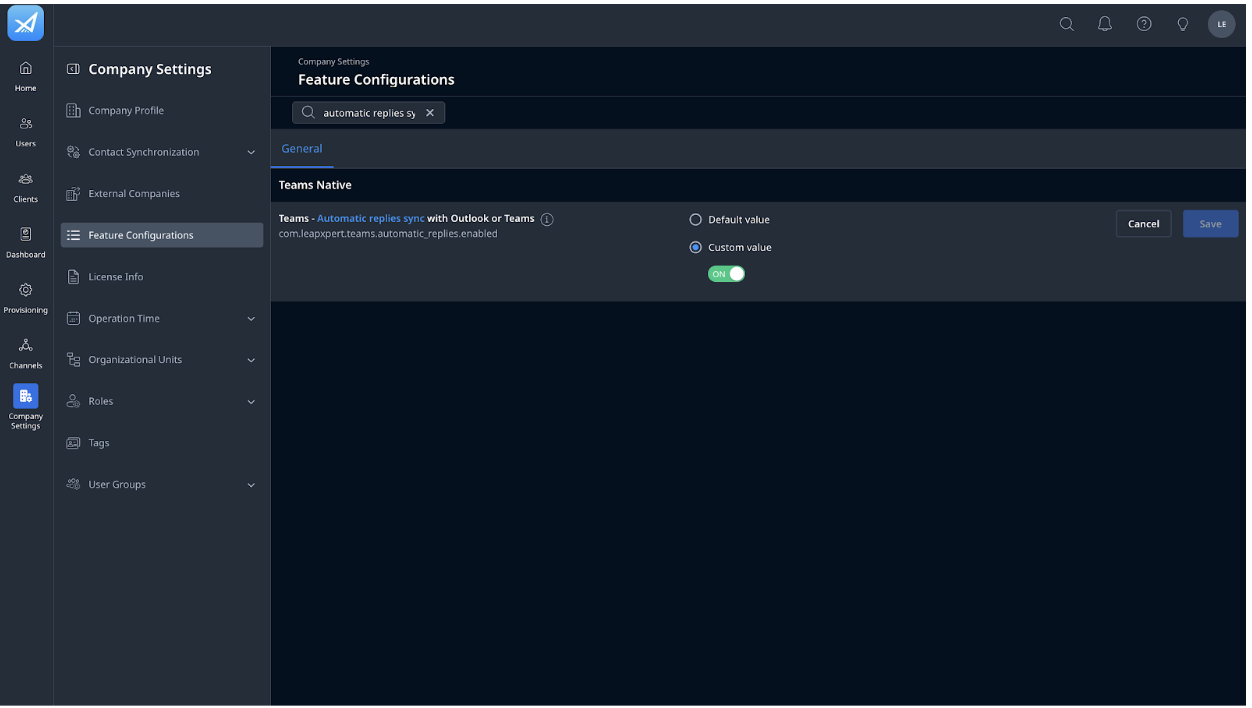Open the Clients section icon

coord(26,179)
